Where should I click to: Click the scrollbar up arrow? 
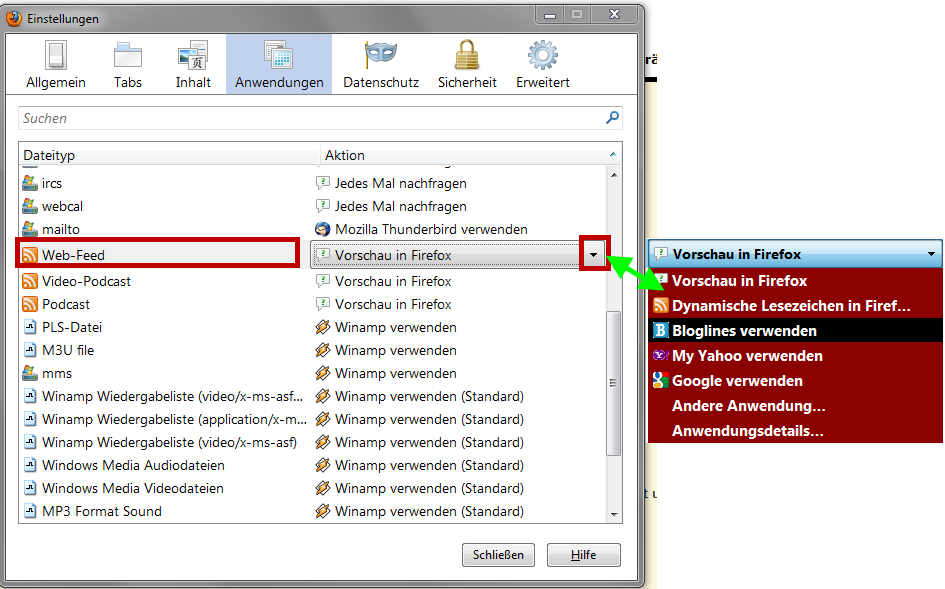[614, 175]
